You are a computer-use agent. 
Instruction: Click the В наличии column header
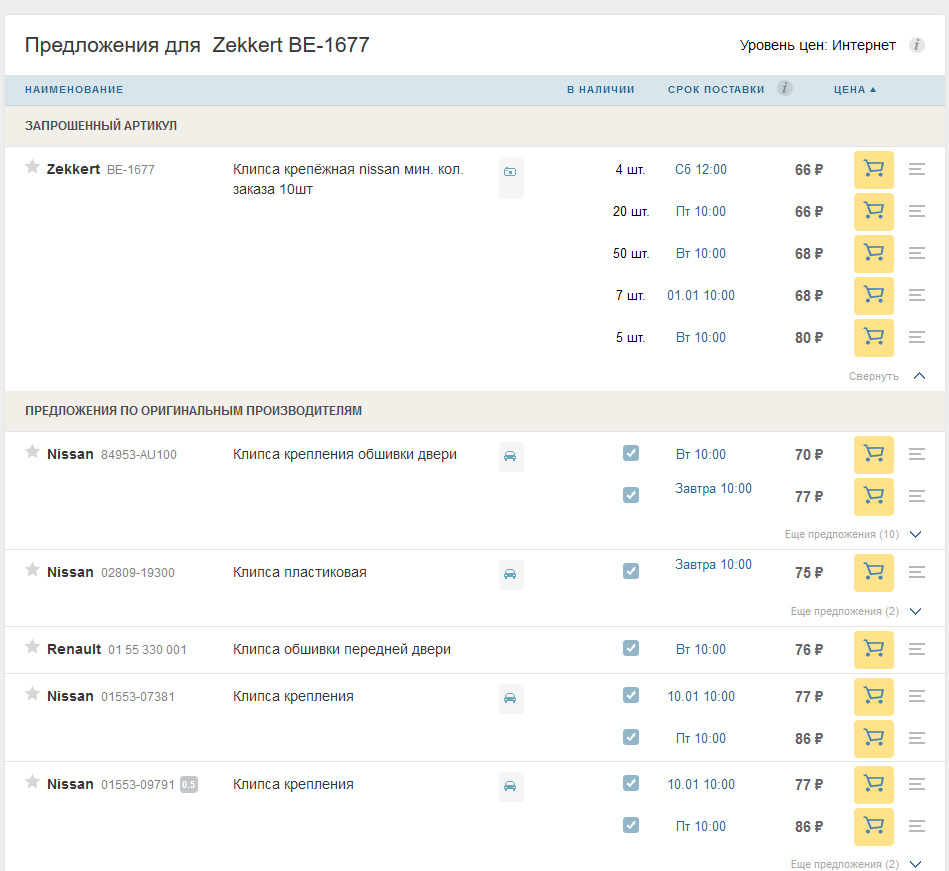coord(600,89)
